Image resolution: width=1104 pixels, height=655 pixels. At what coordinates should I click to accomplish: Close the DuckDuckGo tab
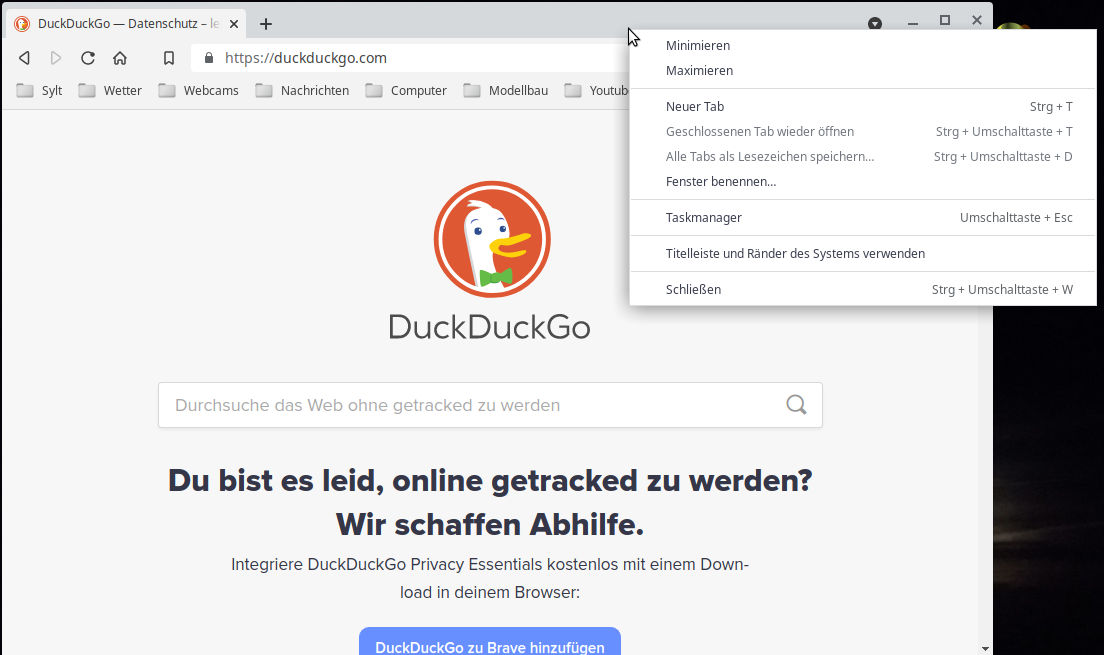234,24
